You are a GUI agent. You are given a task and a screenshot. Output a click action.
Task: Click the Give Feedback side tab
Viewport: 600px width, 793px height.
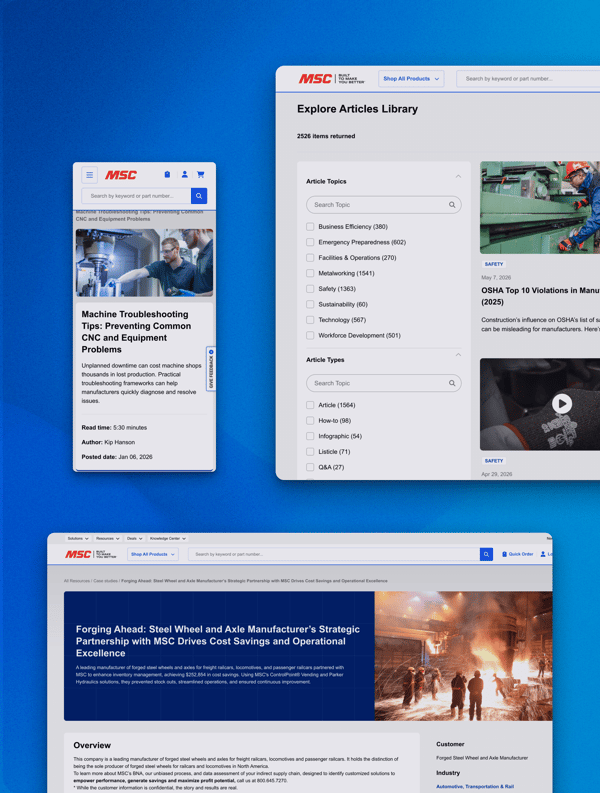click(211, 369)
